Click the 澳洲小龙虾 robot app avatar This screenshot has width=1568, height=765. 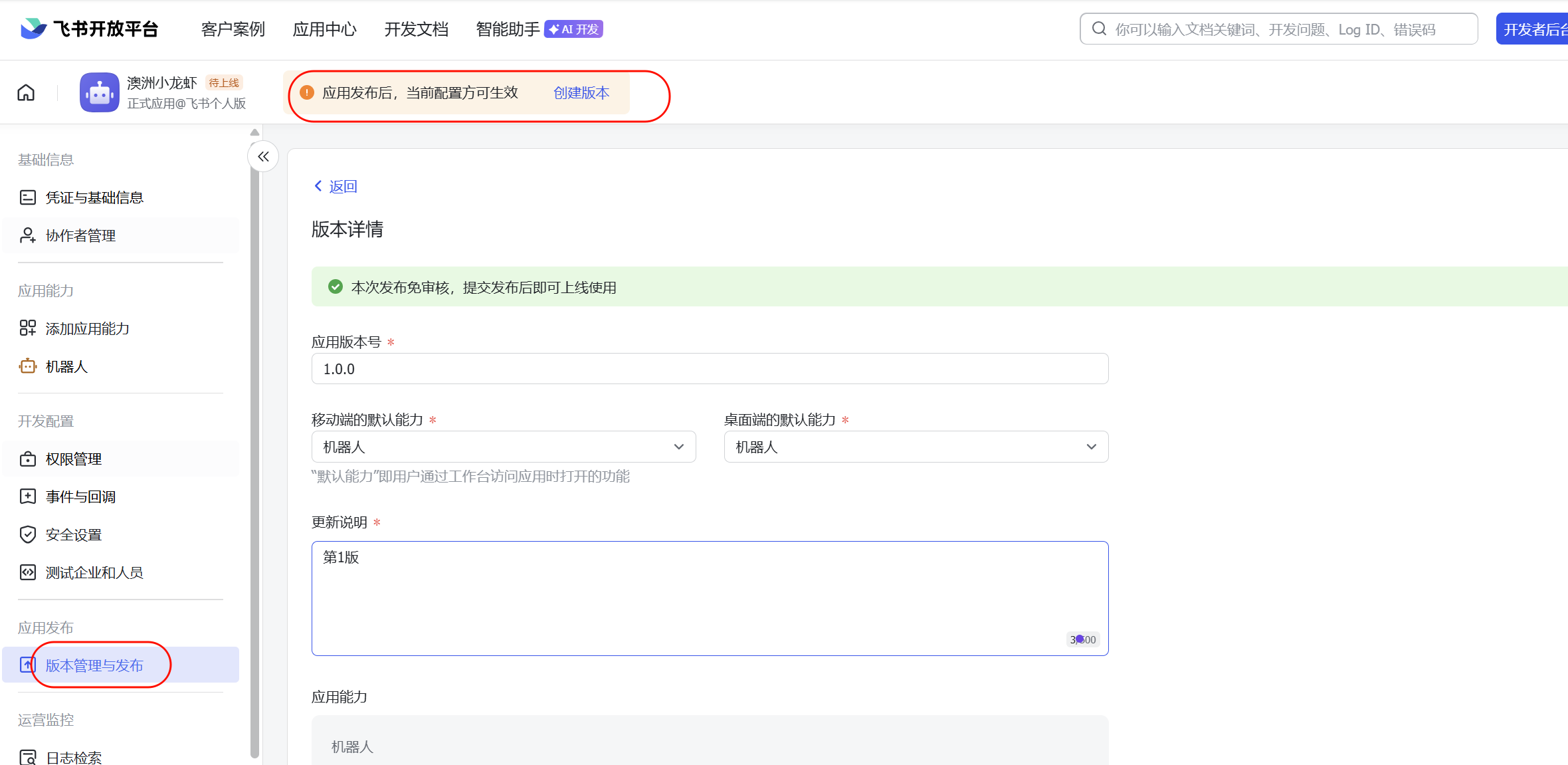pyautogui.click(x=100, y=92)
